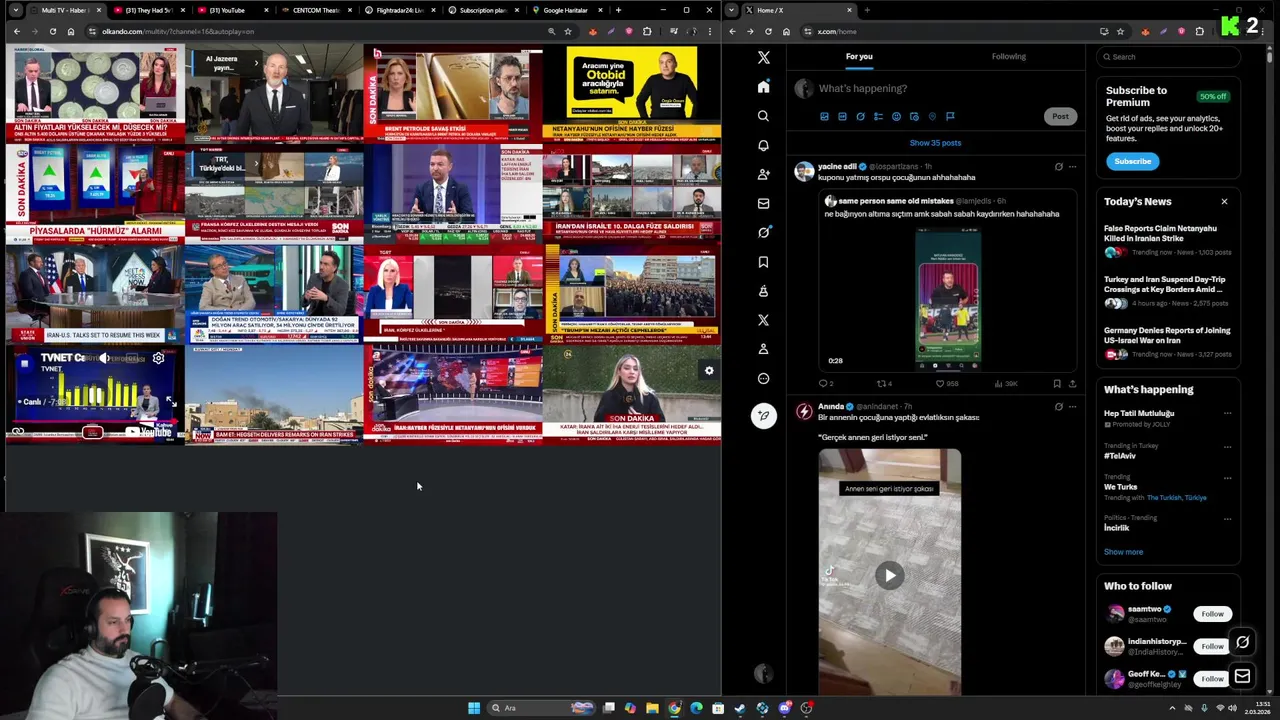The image size is (1280, 720).
Task: Open settings gear on TVNET video
Action: pyautogui.click(x=158, y=358)
